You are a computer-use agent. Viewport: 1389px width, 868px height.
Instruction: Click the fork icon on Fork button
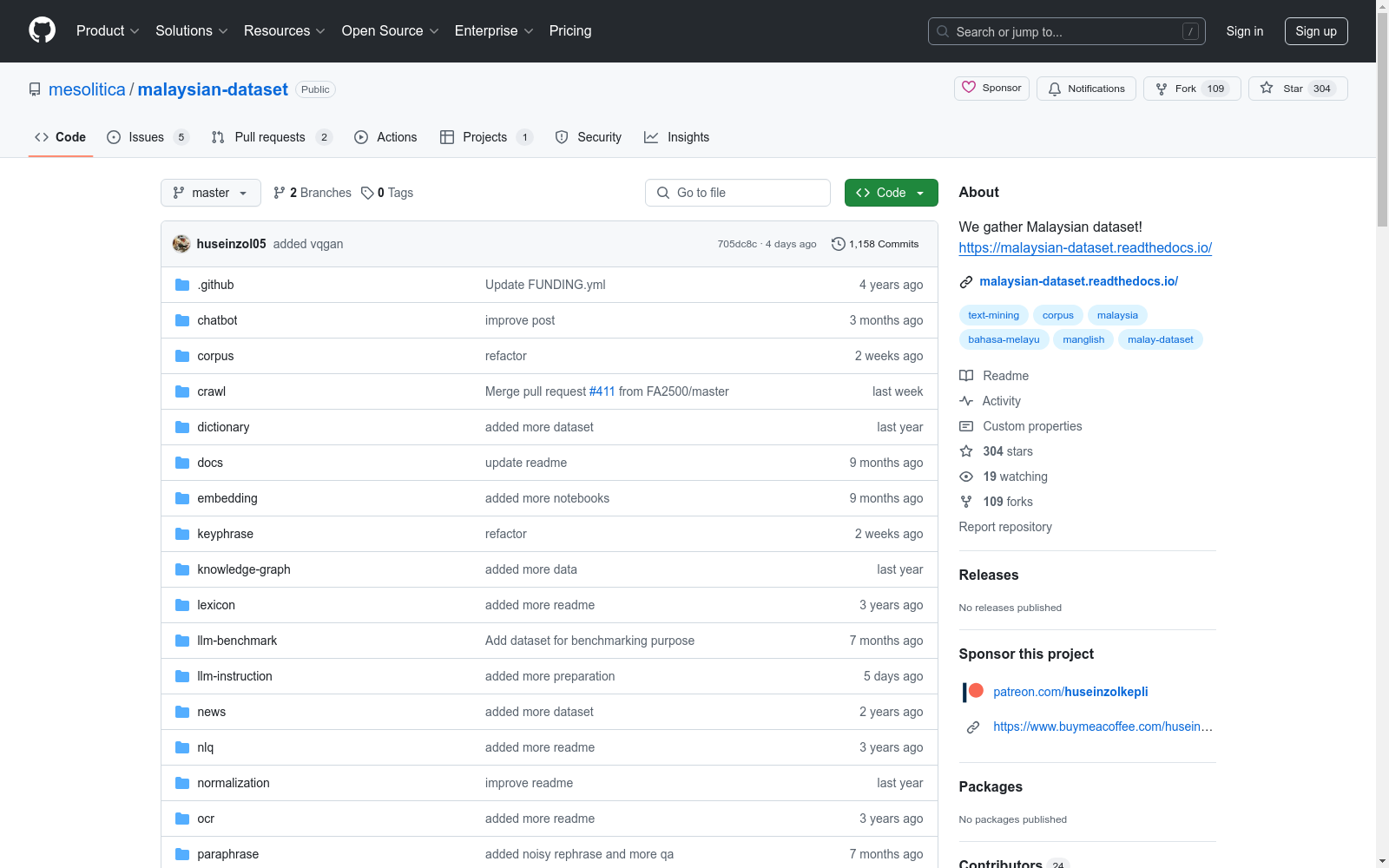1162,89
